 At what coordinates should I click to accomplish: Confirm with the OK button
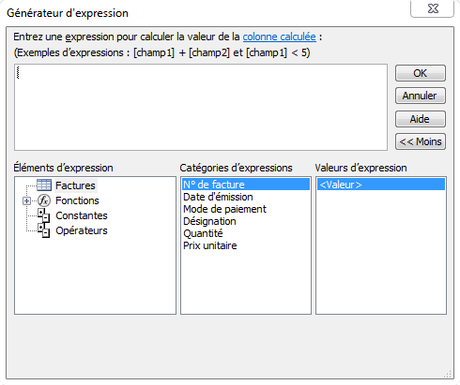click(x=420, y=73)
